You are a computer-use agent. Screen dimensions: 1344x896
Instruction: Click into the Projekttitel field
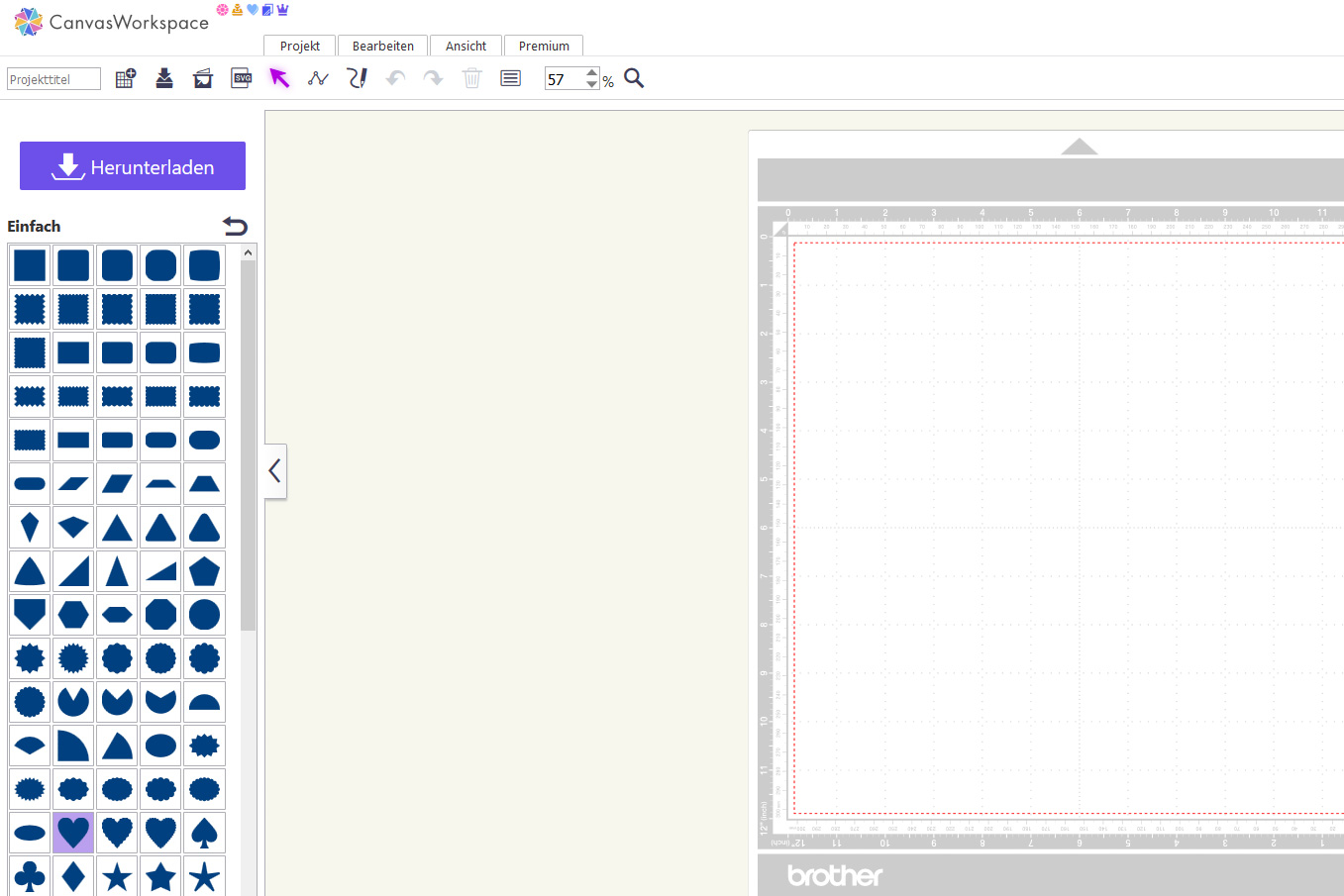click(53, 79)
